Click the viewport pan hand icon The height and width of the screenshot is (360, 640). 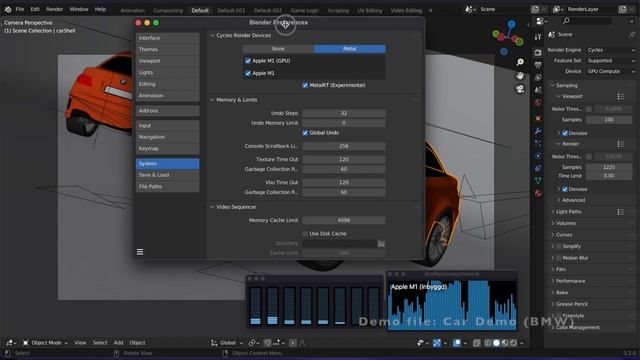click(x=520, y=76)
